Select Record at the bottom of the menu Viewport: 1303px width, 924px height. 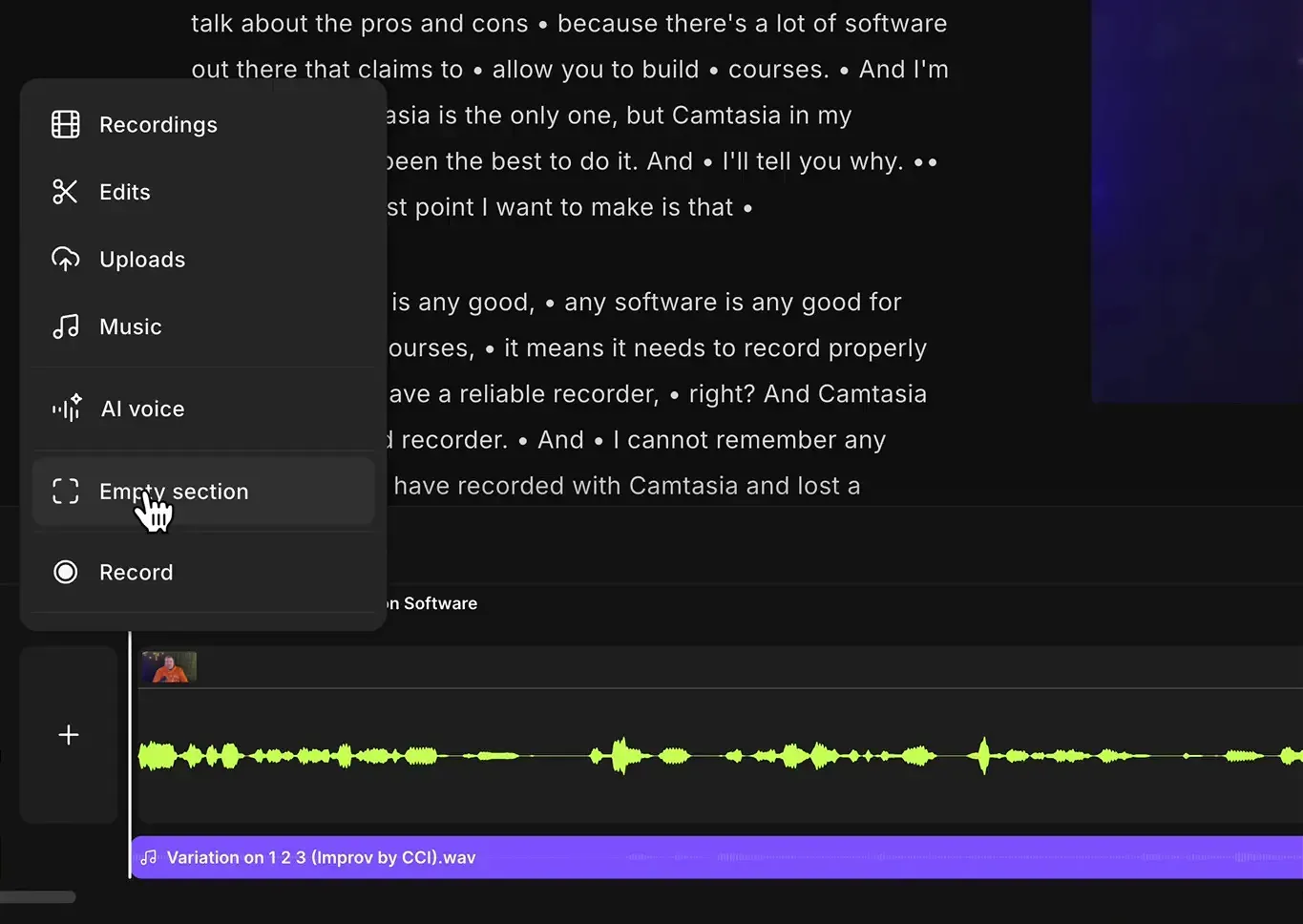point(136,572)
